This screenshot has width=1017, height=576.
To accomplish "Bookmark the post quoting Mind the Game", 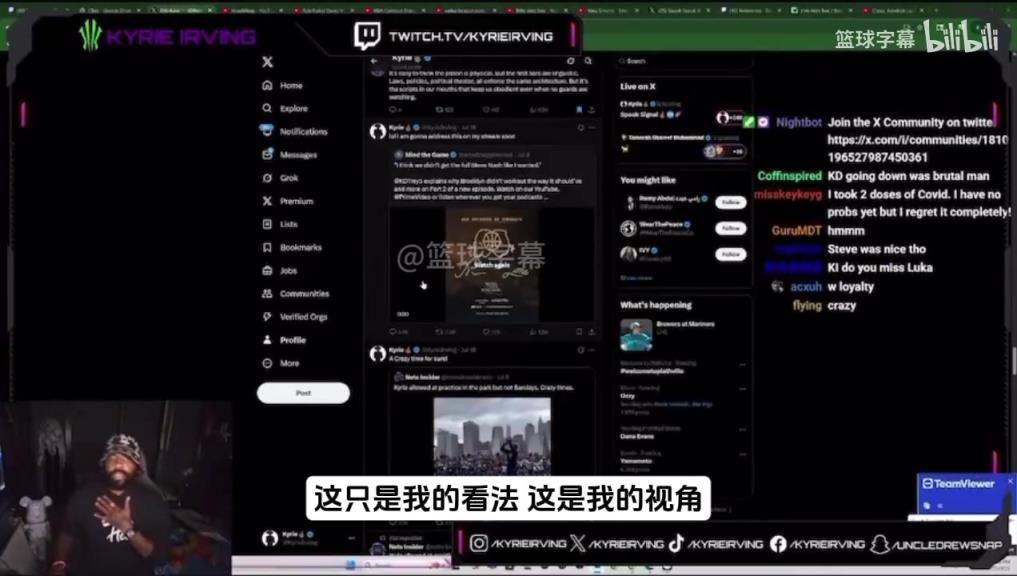I will point(579,331).
